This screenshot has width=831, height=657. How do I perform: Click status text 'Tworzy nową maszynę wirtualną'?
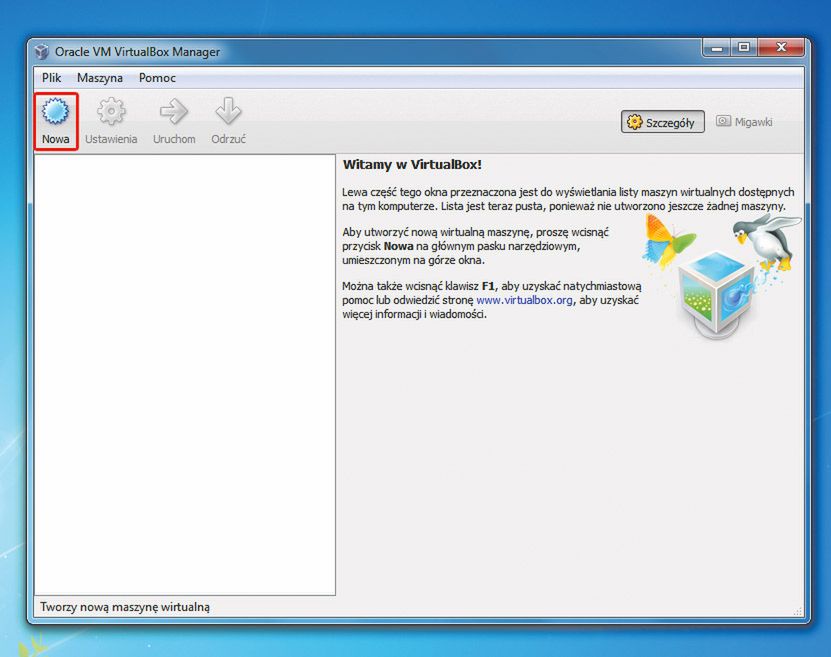(125, 607)
